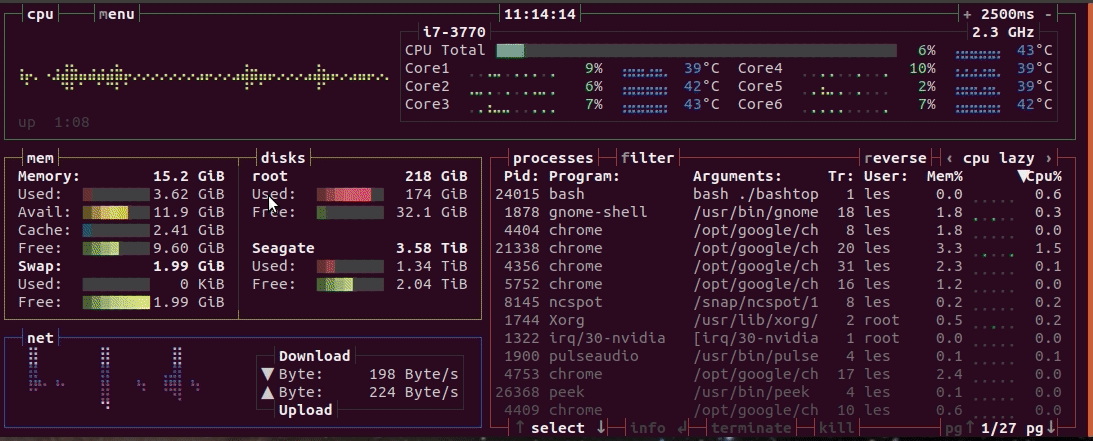The height and width of the screenshot is (441, 1093).
Task: Click the up 1:08 uptime text
Action: tap(54, 123)
